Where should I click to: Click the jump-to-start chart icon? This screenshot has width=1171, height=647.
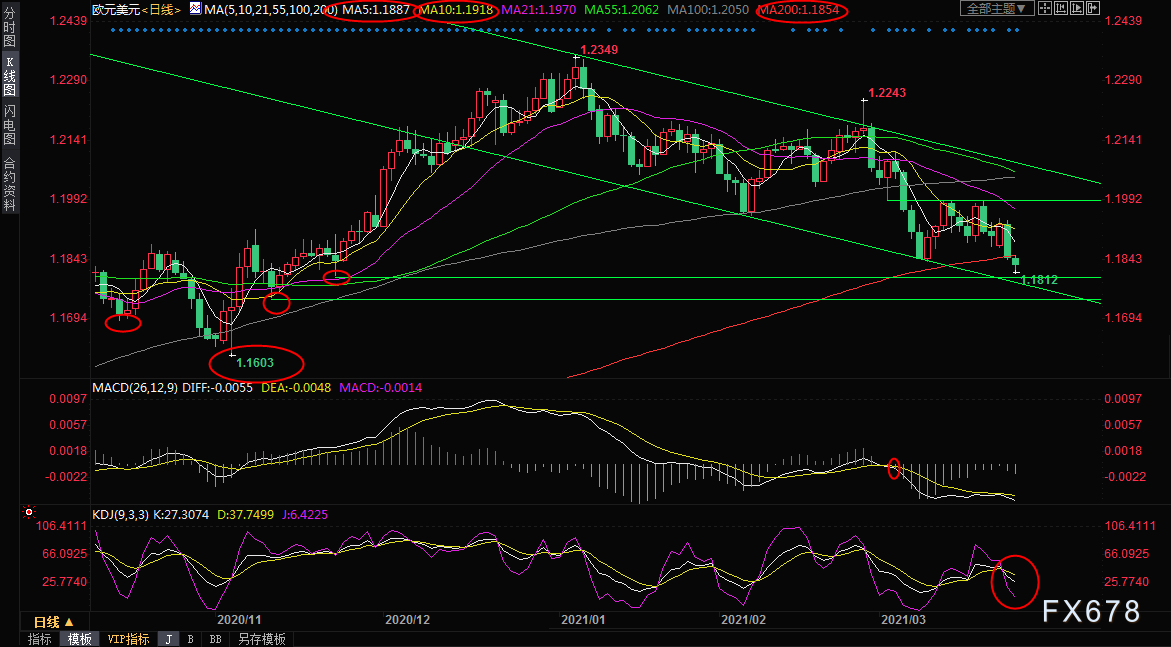tap(1061, 8)
